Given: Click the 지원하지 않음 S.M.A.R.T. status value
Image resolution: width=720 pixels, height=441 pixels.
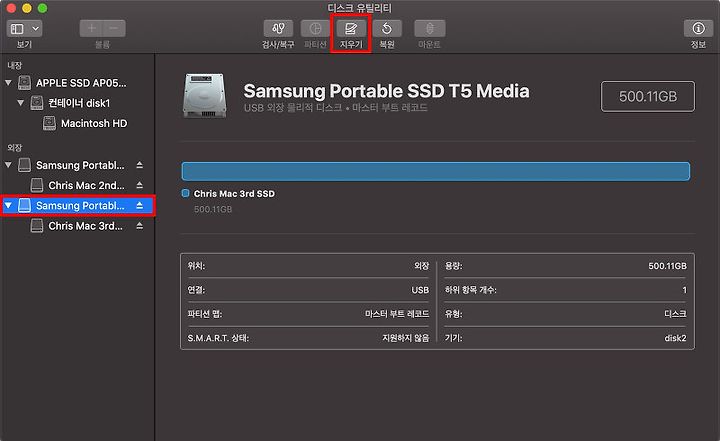Looking at the screenshot, I should (x=406, y=338).
